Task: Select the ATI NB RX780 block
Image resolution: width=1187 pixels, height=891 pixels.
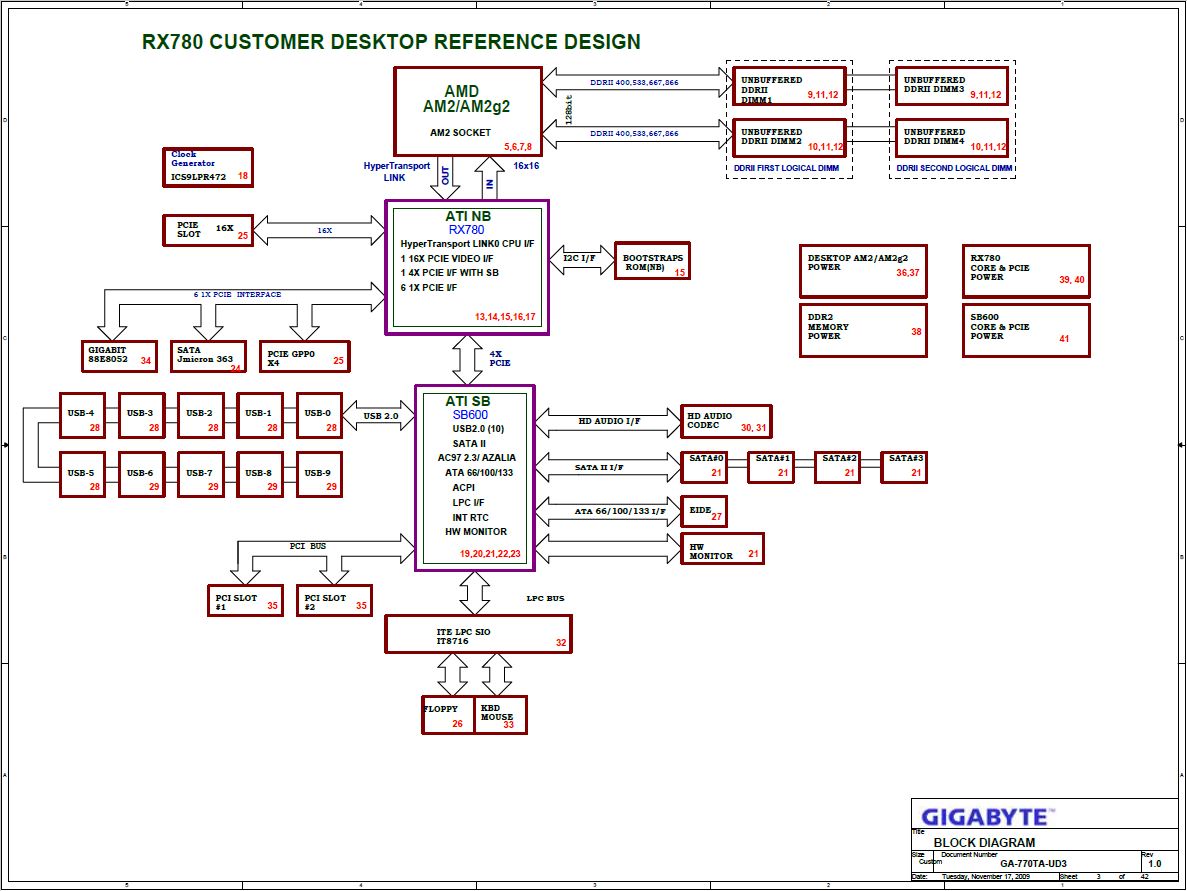Action: [x=467, y=267]
